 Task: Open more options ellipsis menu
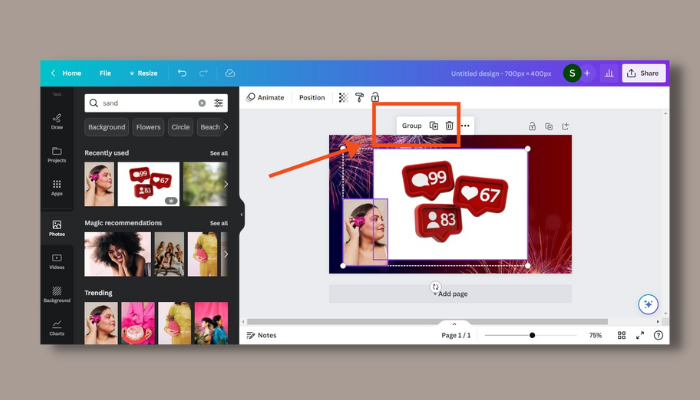(465, 126)
